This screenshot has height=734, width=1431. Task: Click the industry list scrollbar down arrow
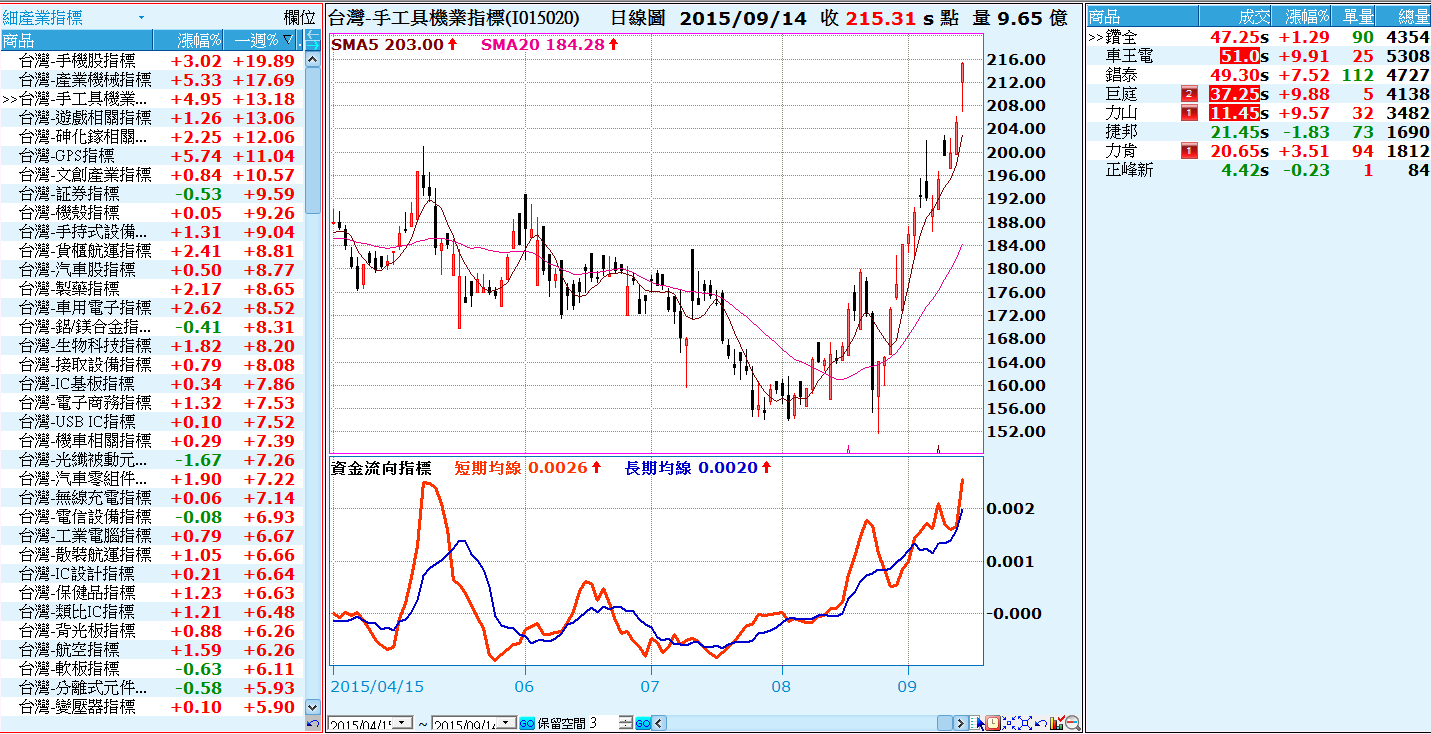tap(313, 707)
